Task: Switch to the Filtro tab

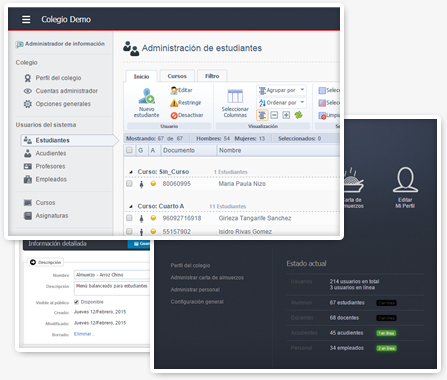Action: [x=212, y=76]
